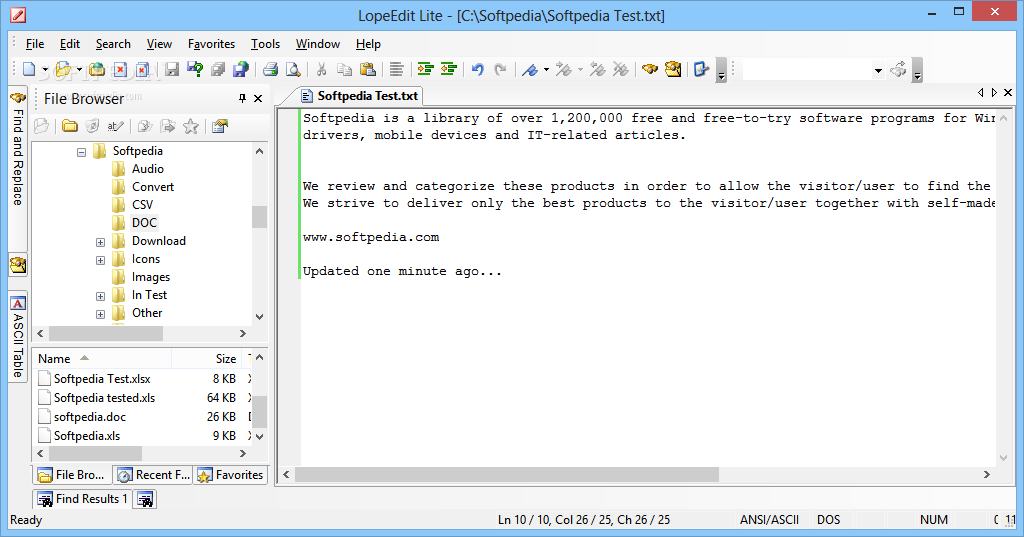This screenshot has width=1024, height=537.
Task: Sort file list by Name column
Action: pos(102,359)
